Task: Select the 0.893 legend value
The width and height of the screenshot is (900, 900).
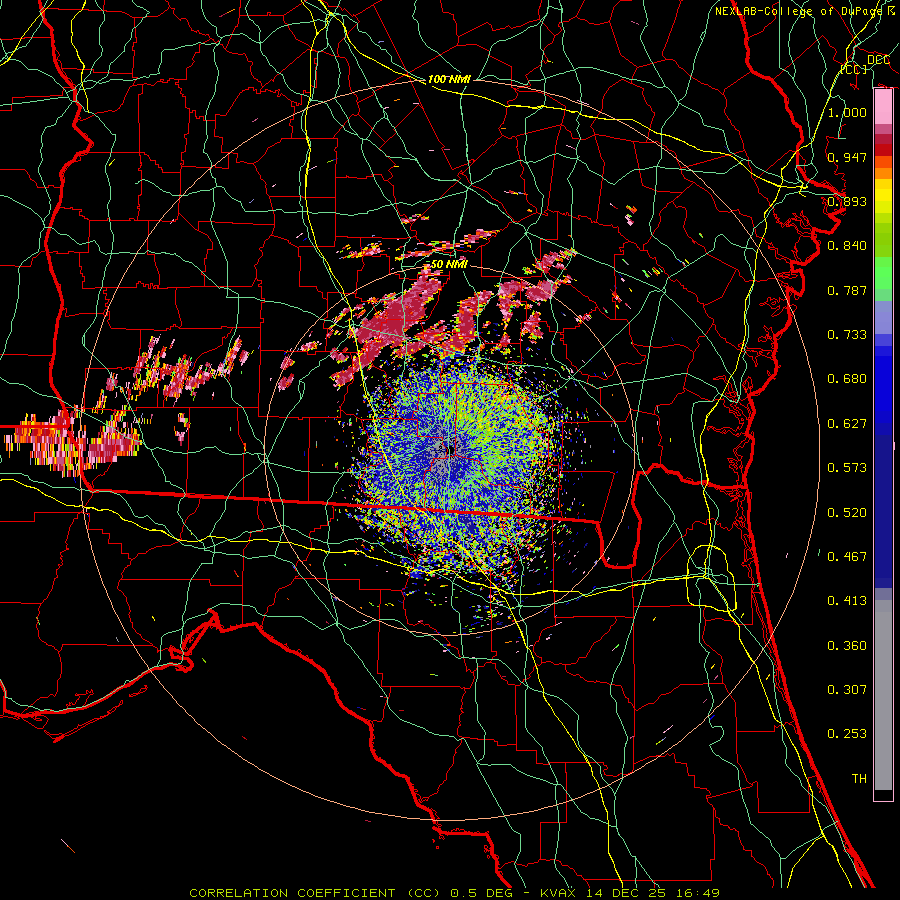Action: pos(847,201)
